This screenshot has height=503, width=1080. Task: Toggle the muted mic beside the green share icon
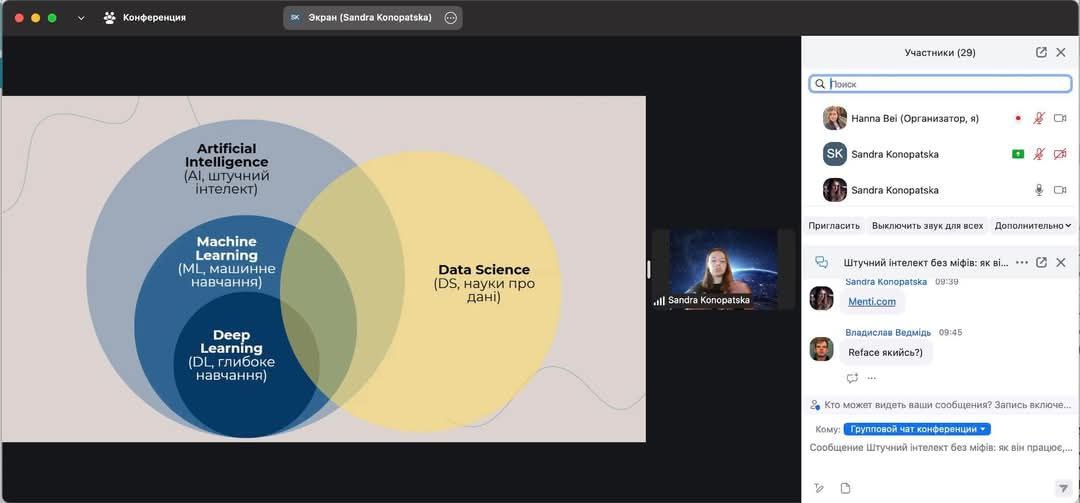point(1039,154)
